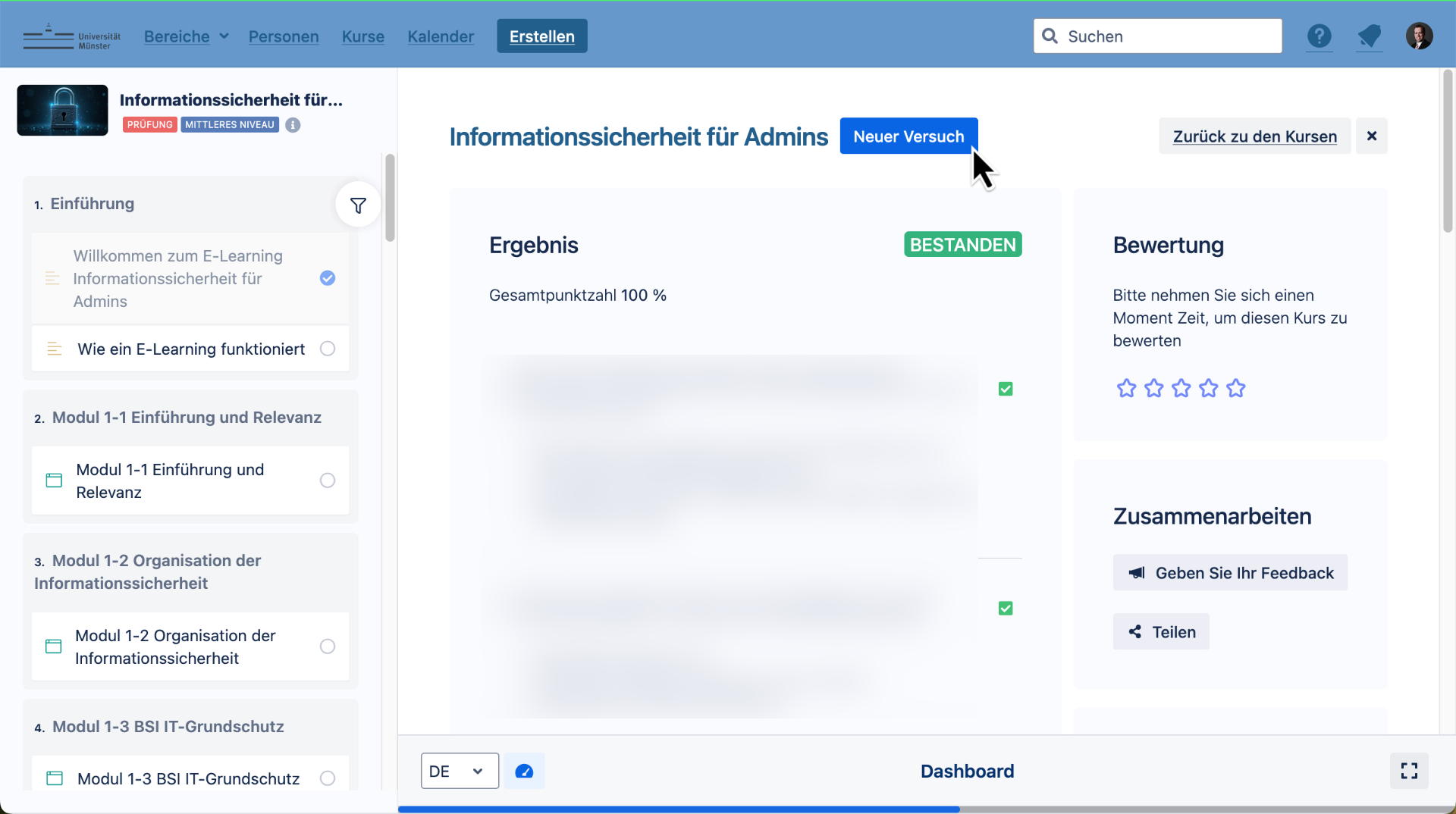Click the module icon of Modul 1-3 item
The image size is (1456, 814).
[x=55, y=778]
